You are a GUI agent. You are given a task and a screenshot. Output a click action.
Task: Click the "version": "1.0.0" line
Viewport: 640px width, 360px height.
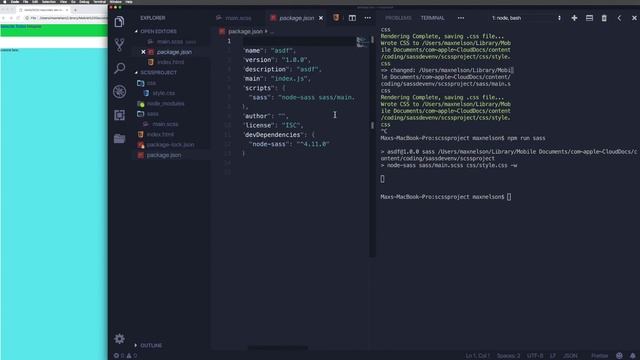[x=277, y=60]
